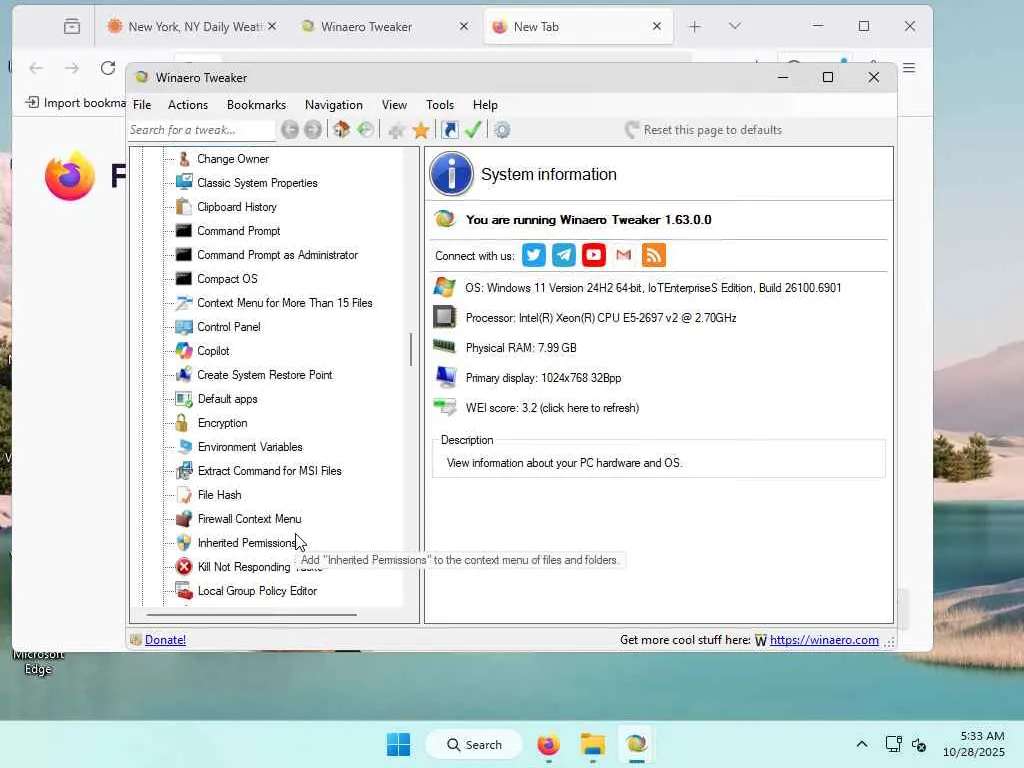
Task: Click the shortcut arrow toolbar icon
Action: point(450,129)
